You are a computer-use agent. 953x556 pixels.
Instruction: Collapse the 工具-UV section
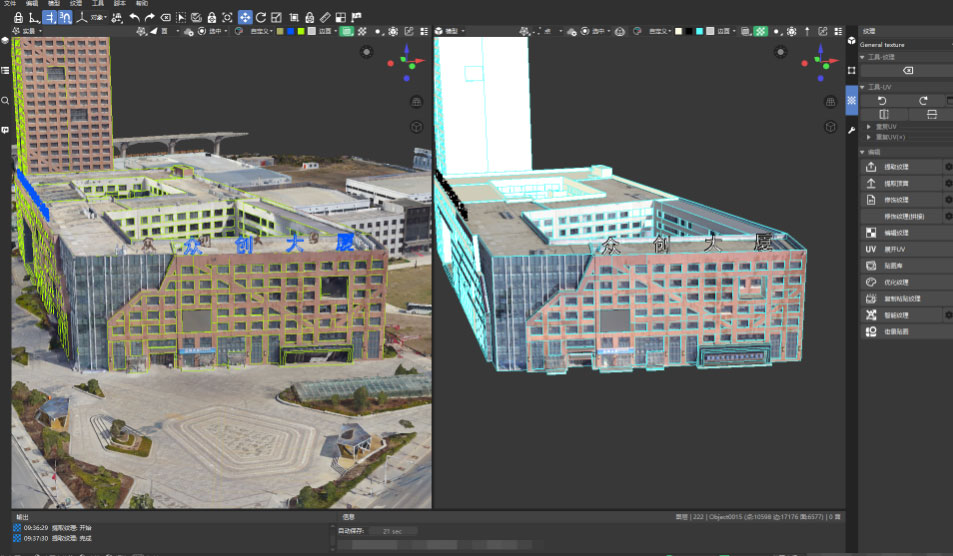tap(863, 88)
